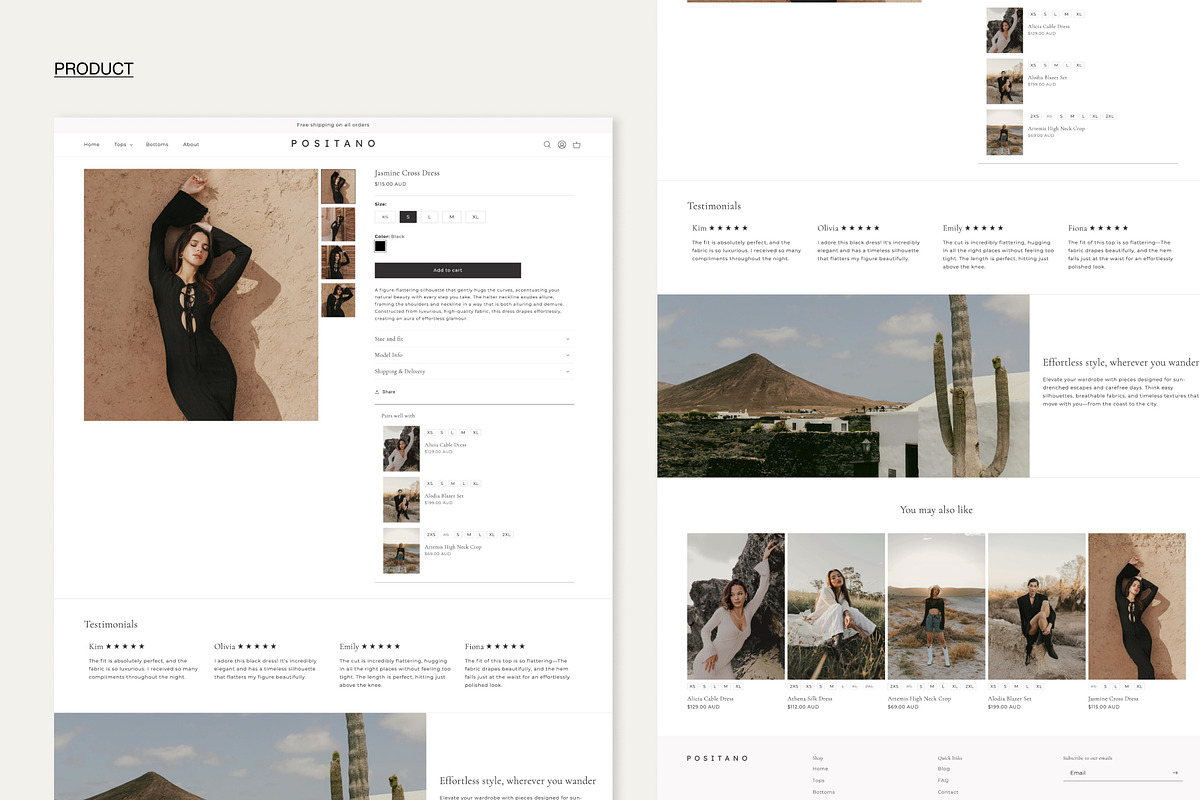The width and height of the screenshot is (1200, 800).
Task: Choose the Black color swatch
Action: pos(380,246)
